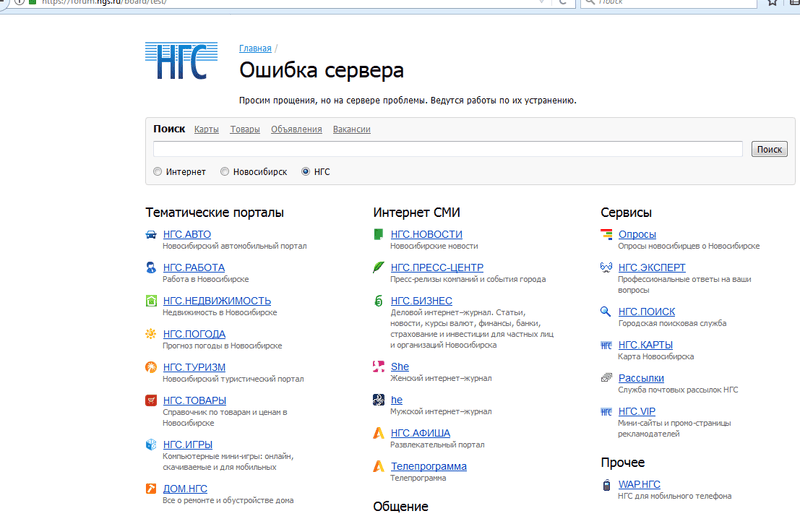This screenshot has width=800, height=514.
Task: Open the he magazine link
Action: (x=397, y=400)
